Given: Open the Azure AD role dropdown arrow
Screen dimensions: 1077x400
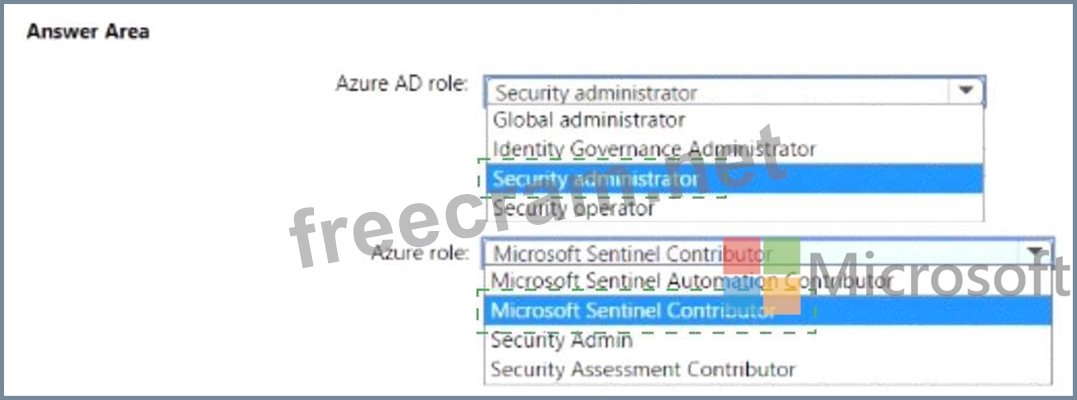Looking at the screenshot, I should tap(965, 91).
